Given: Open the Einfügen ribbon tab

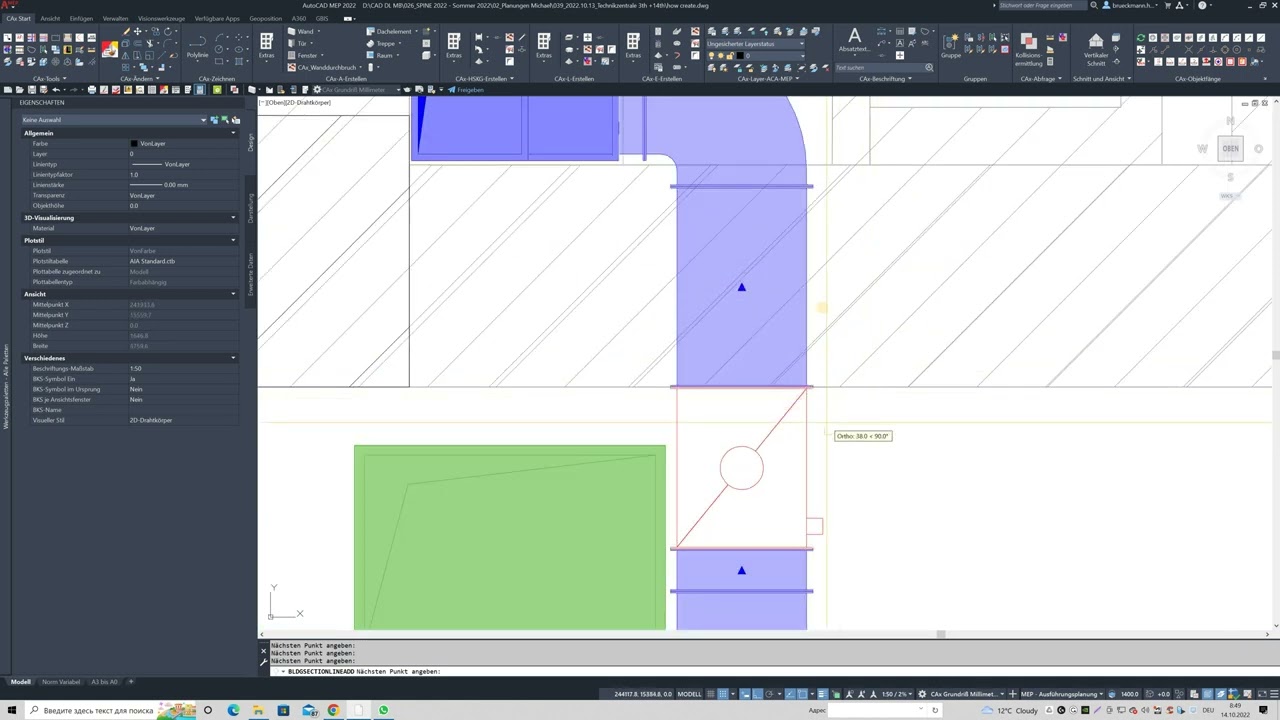Looking at the screenshot, I should (x=81, y=18).
